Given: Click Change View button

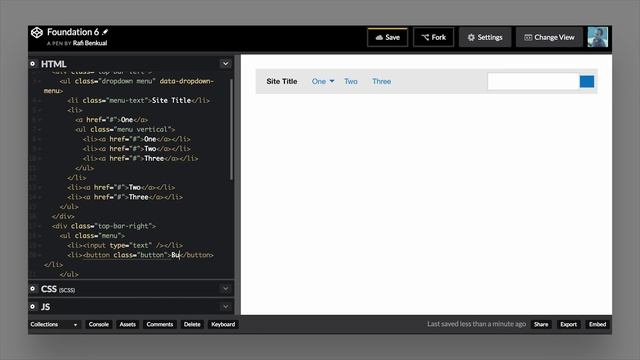Looking at the screenshot, I should (x=549, y=38).
